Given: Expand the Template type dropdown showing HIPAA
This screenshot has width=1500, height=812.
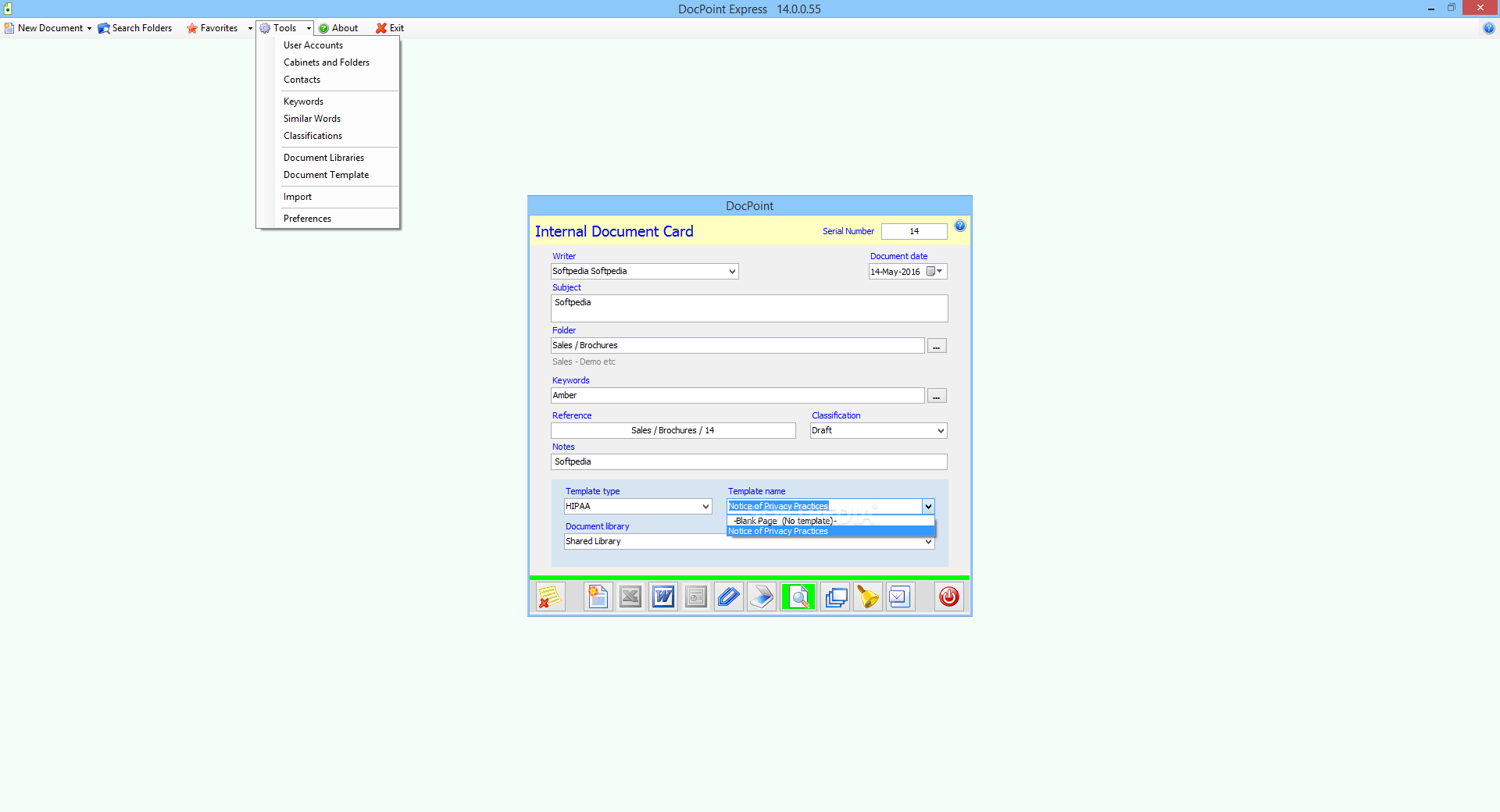Looking at the screenshot, I should pyautogui.click(x=705, y=507).
